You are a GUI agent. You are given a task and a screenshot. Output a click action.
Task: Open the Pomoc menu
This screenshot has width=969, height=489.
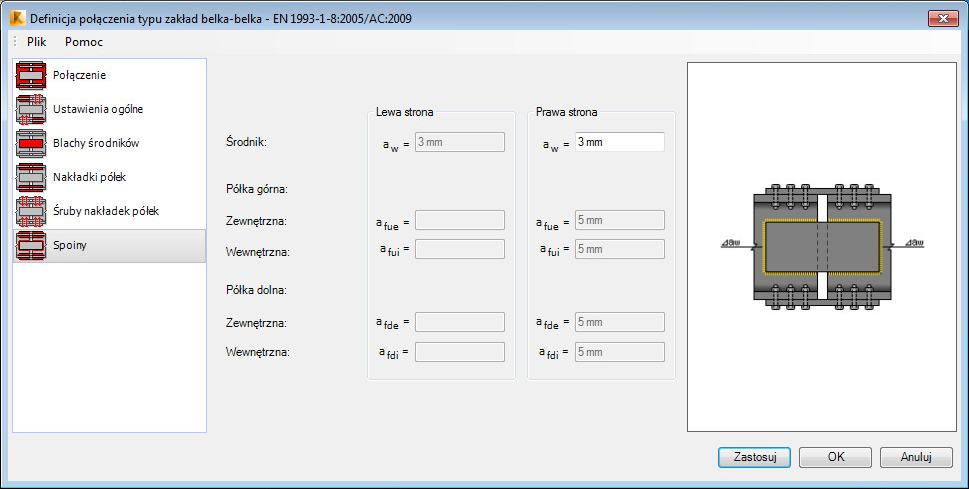[x=83, y=42]
